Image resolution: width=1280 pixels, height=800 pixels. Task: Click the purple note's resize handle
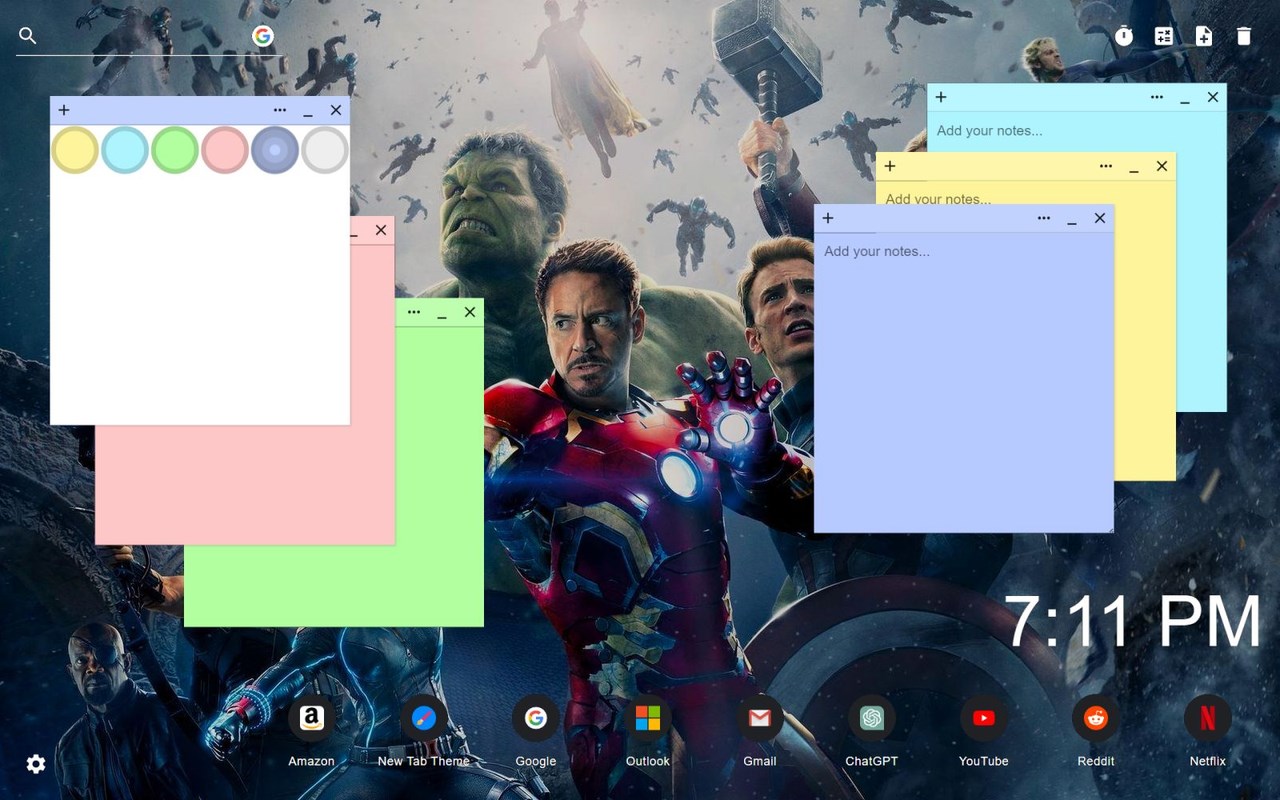click(x=1108, y=527)
